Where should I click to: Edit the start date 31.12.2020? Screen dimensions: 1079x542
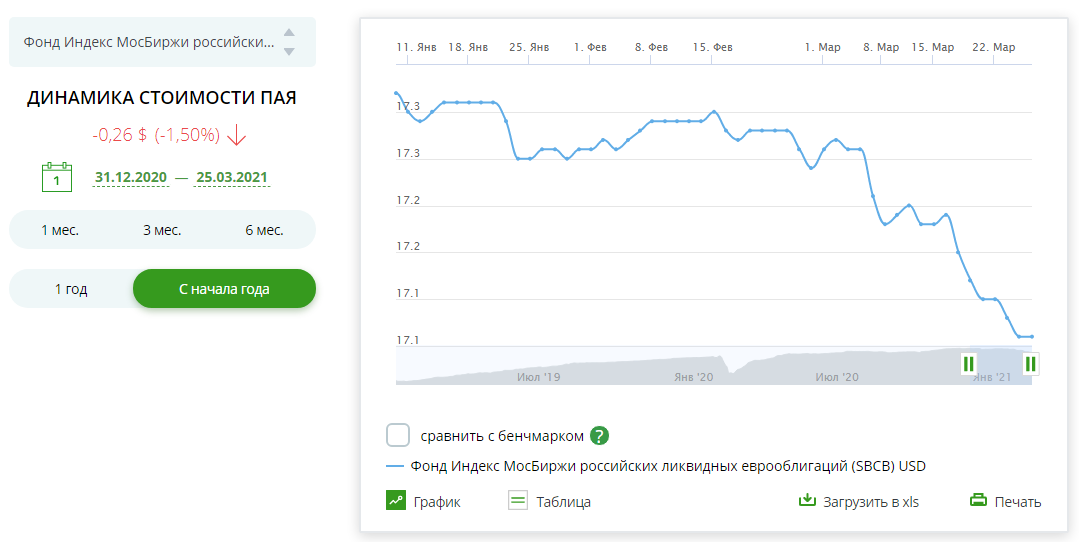tap(130, 178)
